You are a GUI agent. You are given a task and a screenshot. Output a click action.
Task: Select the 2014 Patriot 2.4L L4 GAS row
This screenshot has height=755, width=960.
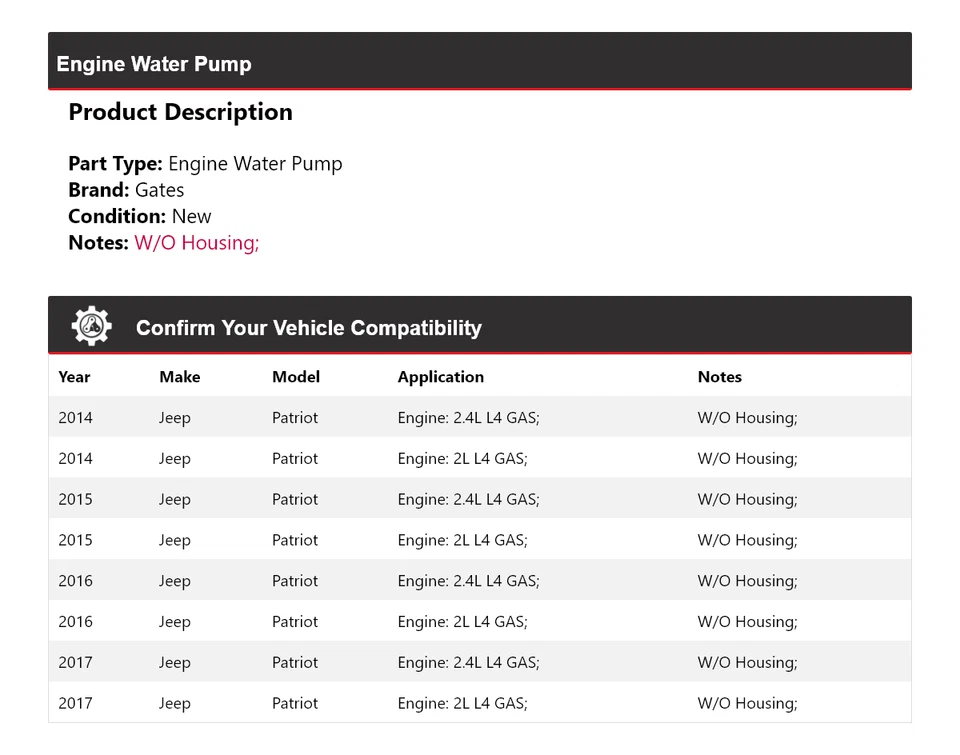click(x=479, y=418)
